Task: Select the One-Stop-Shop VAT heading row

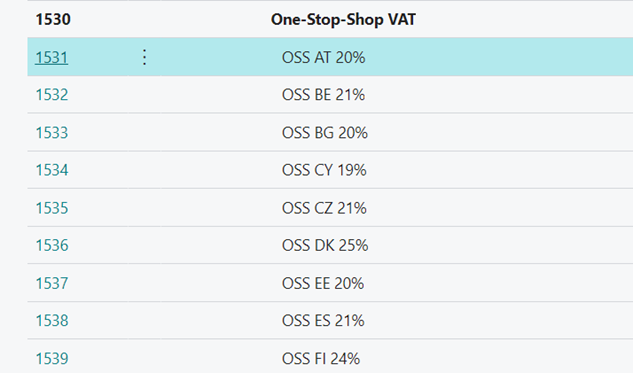Action: (330, 19)
